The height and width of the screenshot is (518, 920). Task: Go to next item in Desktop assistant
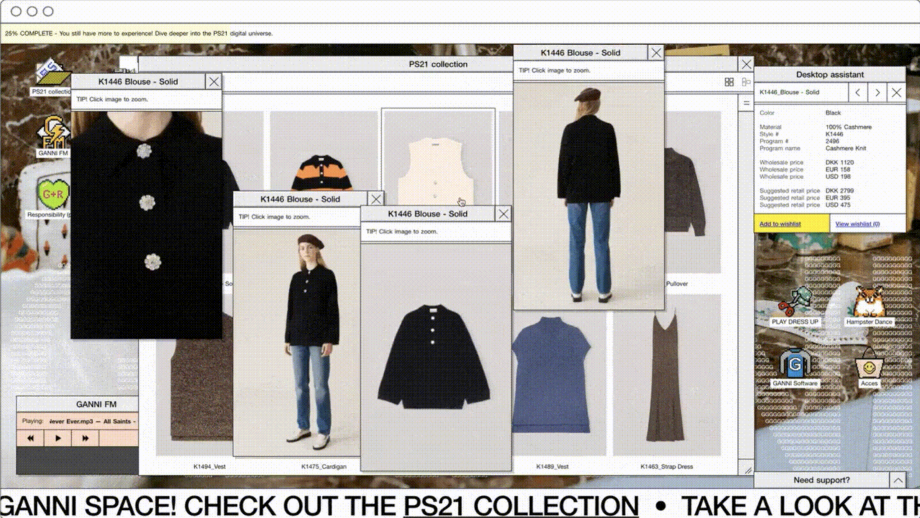tap(877, 93)
